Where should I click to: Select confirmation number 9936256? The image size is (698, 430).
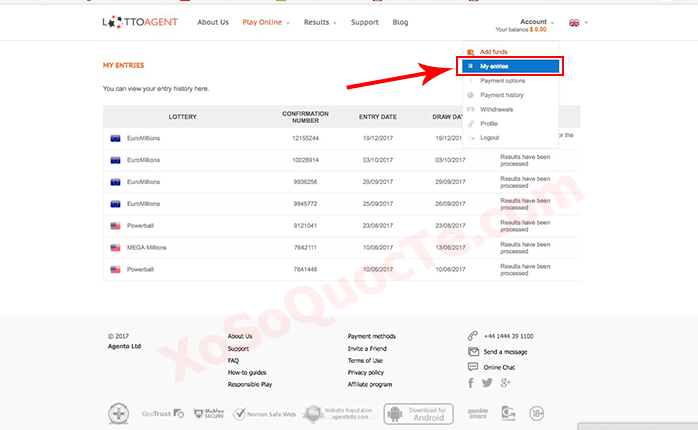coord(305,182)
